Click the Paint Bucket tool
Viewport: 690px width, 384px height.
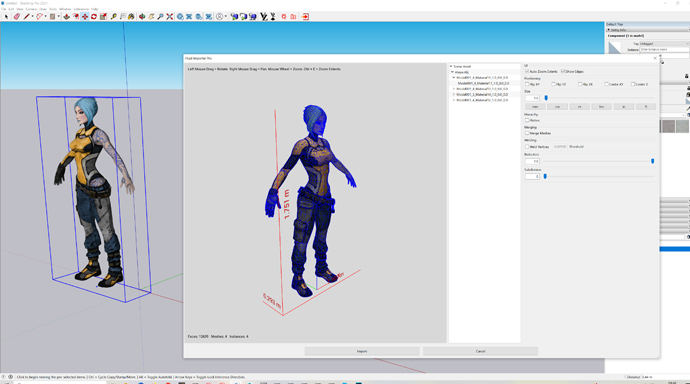(131, 17)
